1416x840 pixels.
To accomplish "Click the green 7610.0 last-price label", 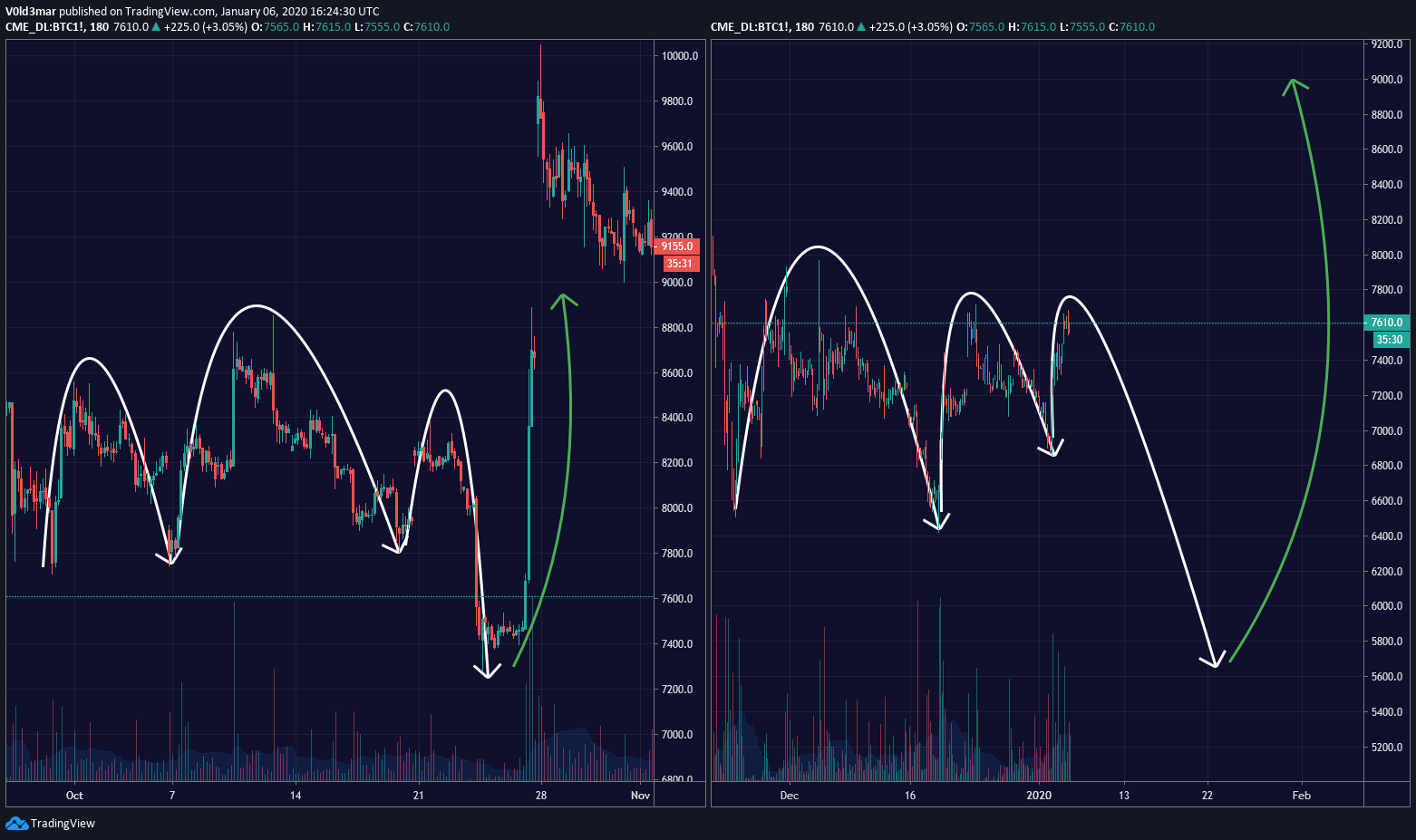I will point(1386,323).
